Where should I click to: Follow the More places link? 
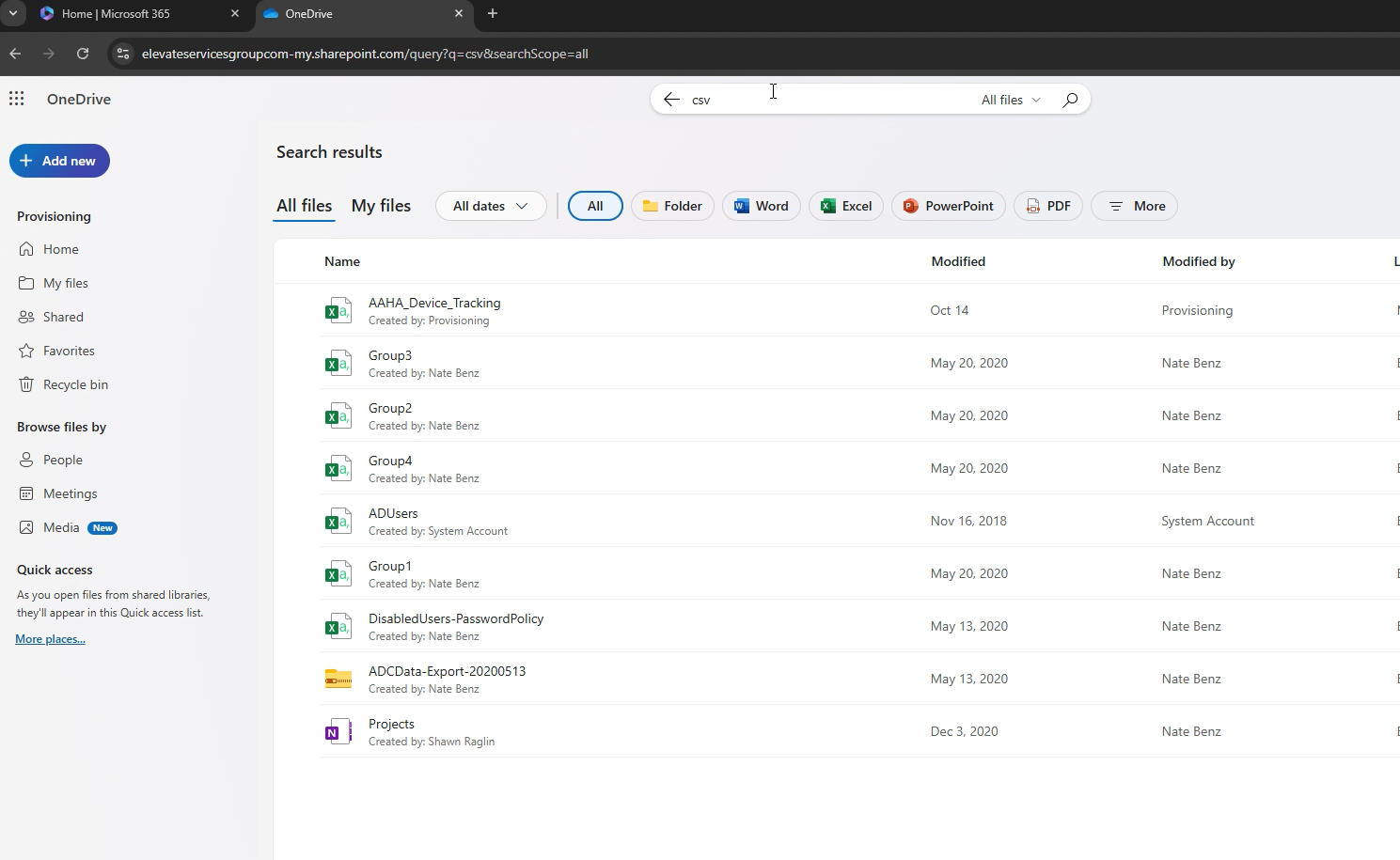coord(50,639)
